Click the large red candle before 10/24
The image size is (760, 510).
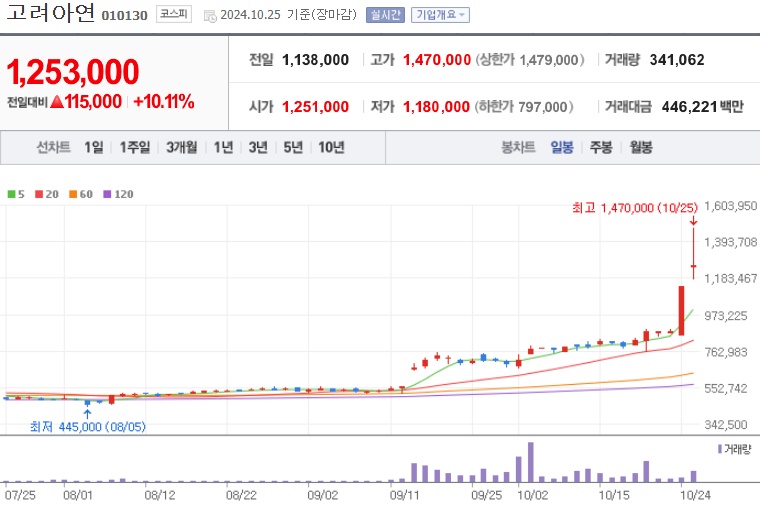pyautogui.click(x=681, y=311)
